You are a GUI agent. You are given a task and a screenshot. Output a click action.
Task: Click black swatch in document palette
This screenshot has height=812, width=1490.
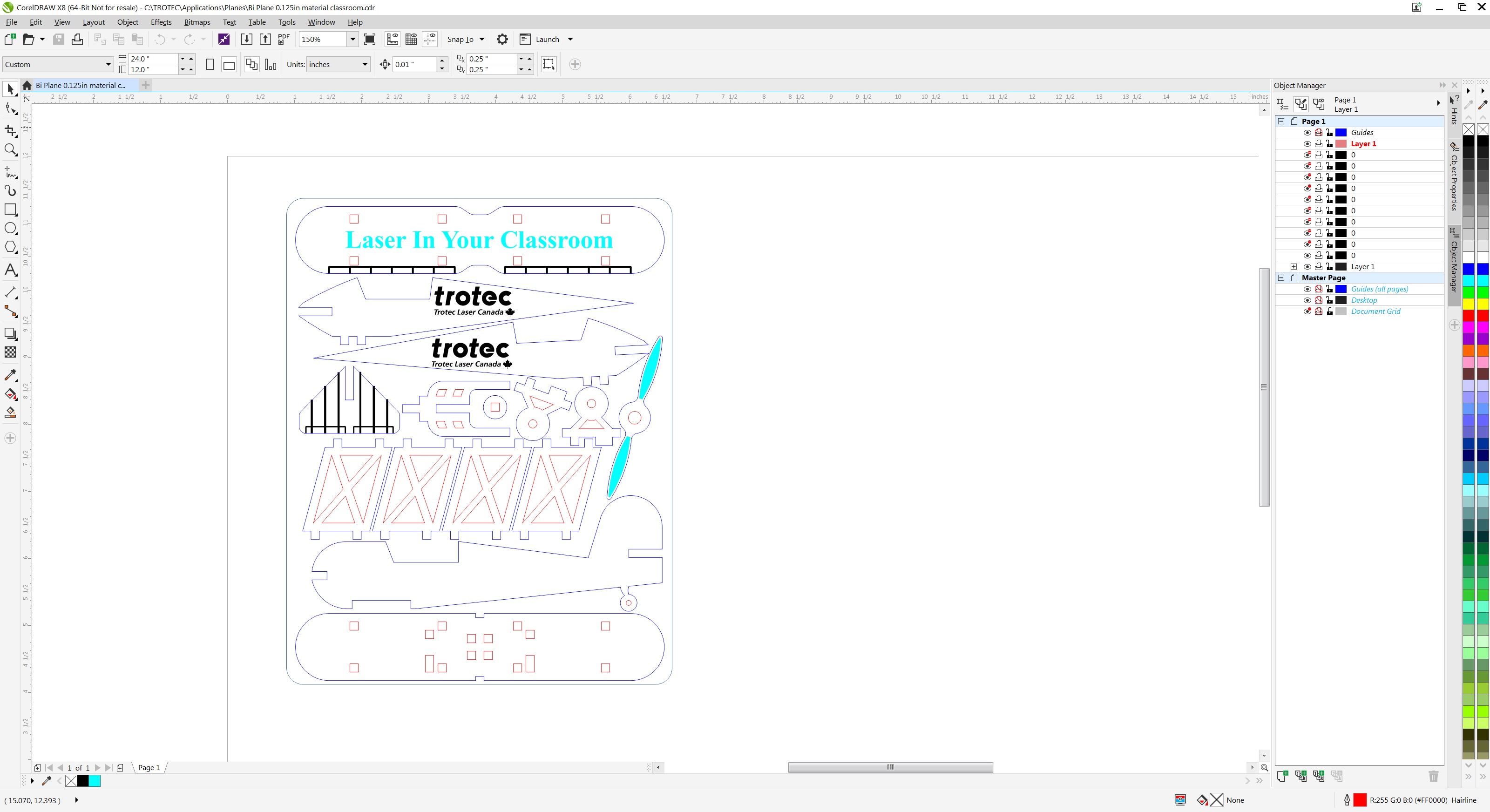83,781
